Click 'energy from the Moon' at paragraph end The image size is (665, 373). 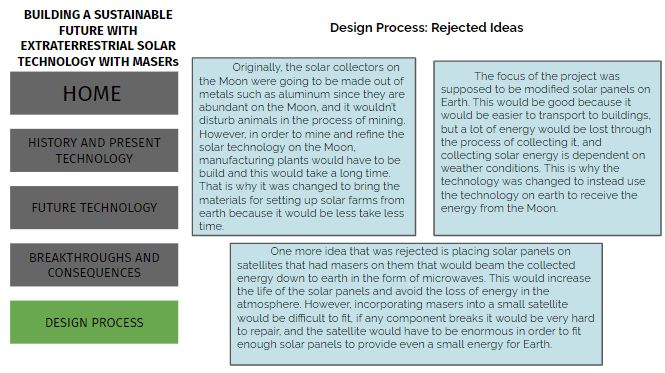click(498, 208)
